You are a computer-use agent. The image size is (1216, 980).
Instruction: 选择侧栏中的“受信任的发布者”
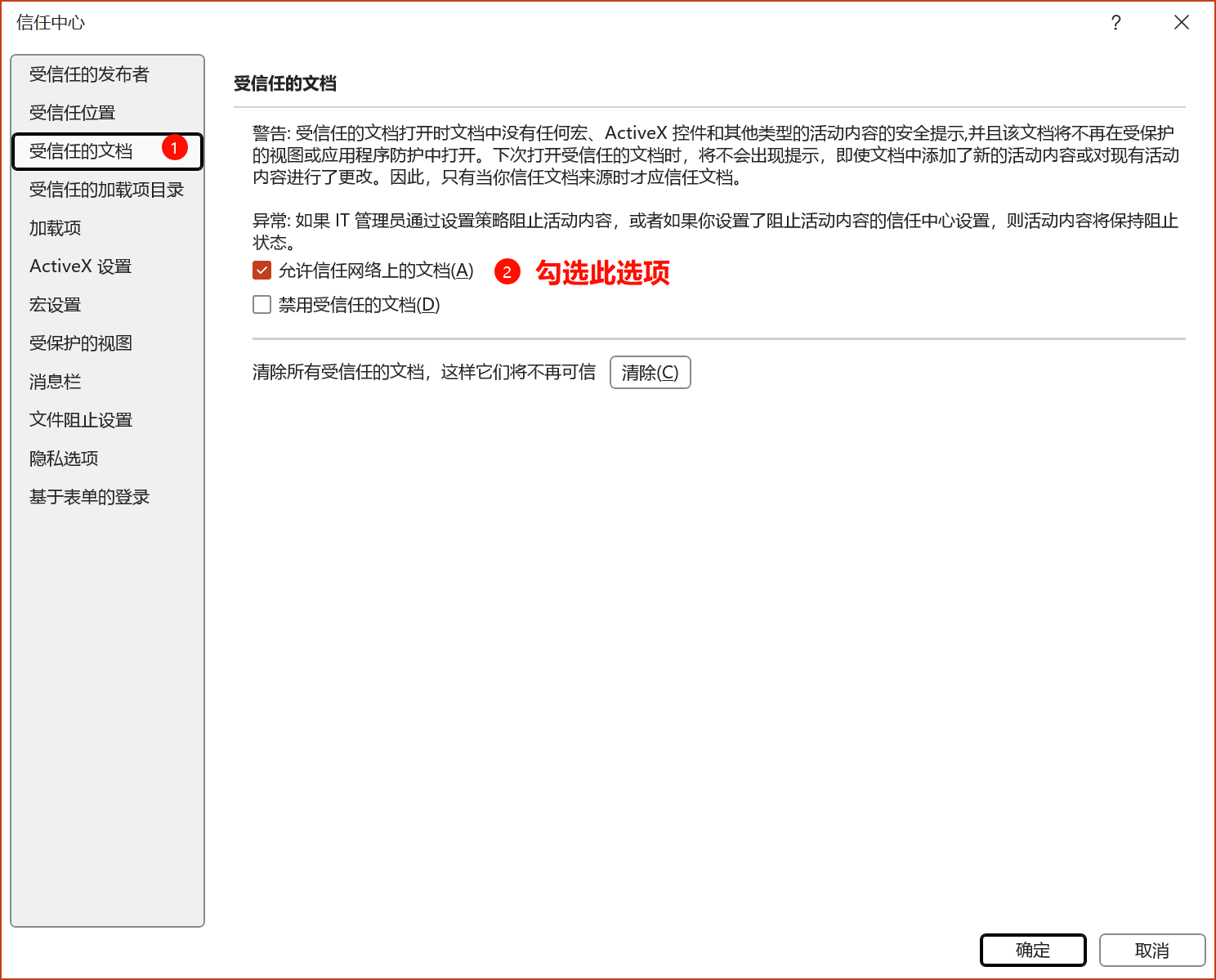tap(90, 74)
